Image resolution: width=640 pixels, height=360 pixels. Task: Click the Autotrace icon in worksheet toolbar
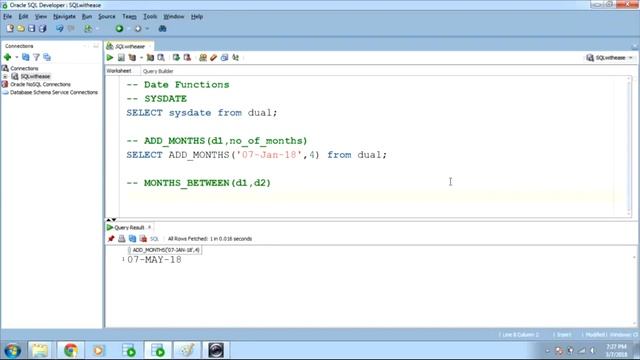150,58
